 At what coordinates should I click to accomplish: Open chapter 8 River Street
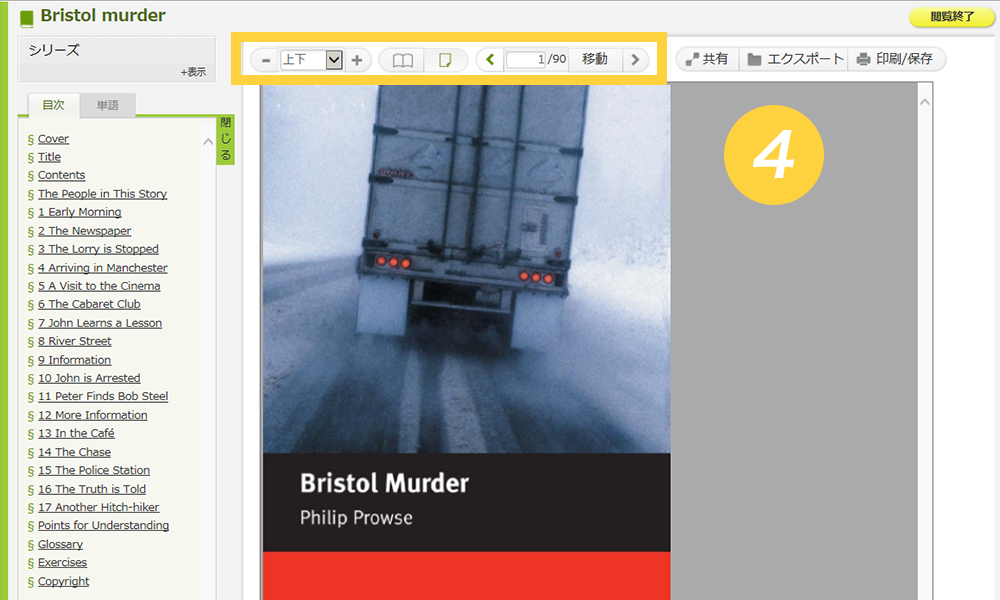[x=75, y=342]
